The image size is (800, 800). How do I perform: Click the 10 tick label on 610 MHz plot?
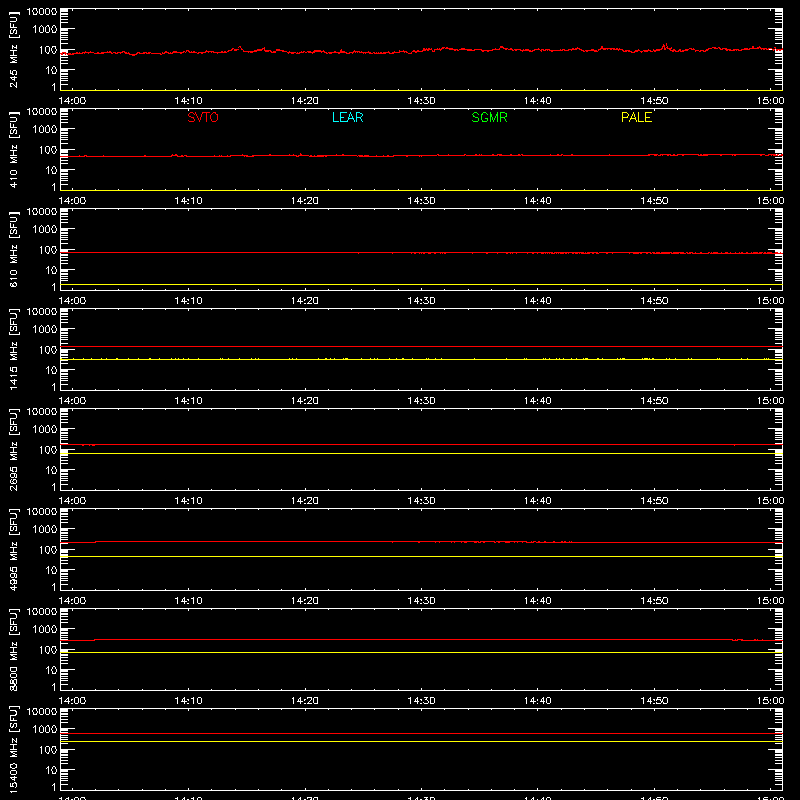(x=51, y=270)
